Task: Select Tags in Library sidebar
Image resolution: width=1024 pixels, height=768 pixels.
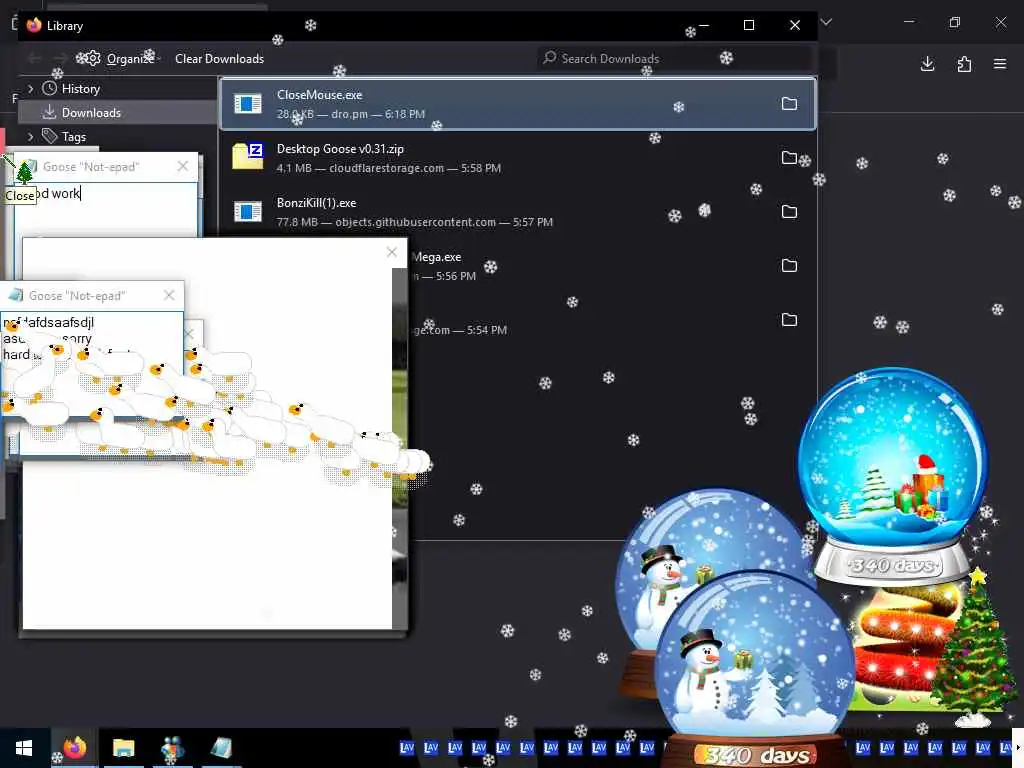Action: pos(74,136)
